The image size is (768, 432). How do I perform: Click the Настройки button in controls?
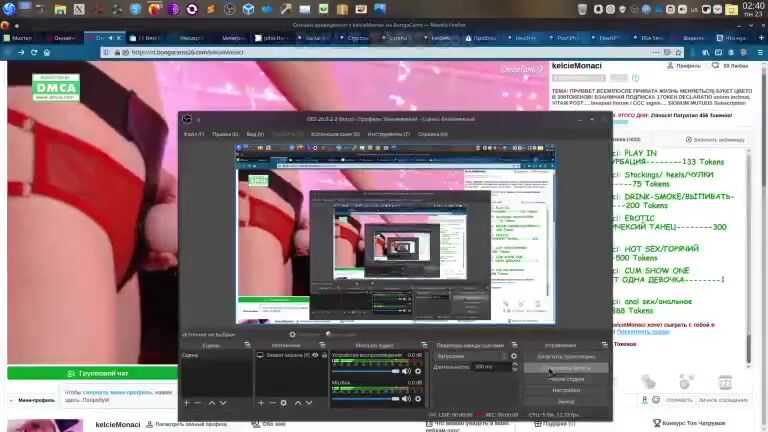coord(566,390)
